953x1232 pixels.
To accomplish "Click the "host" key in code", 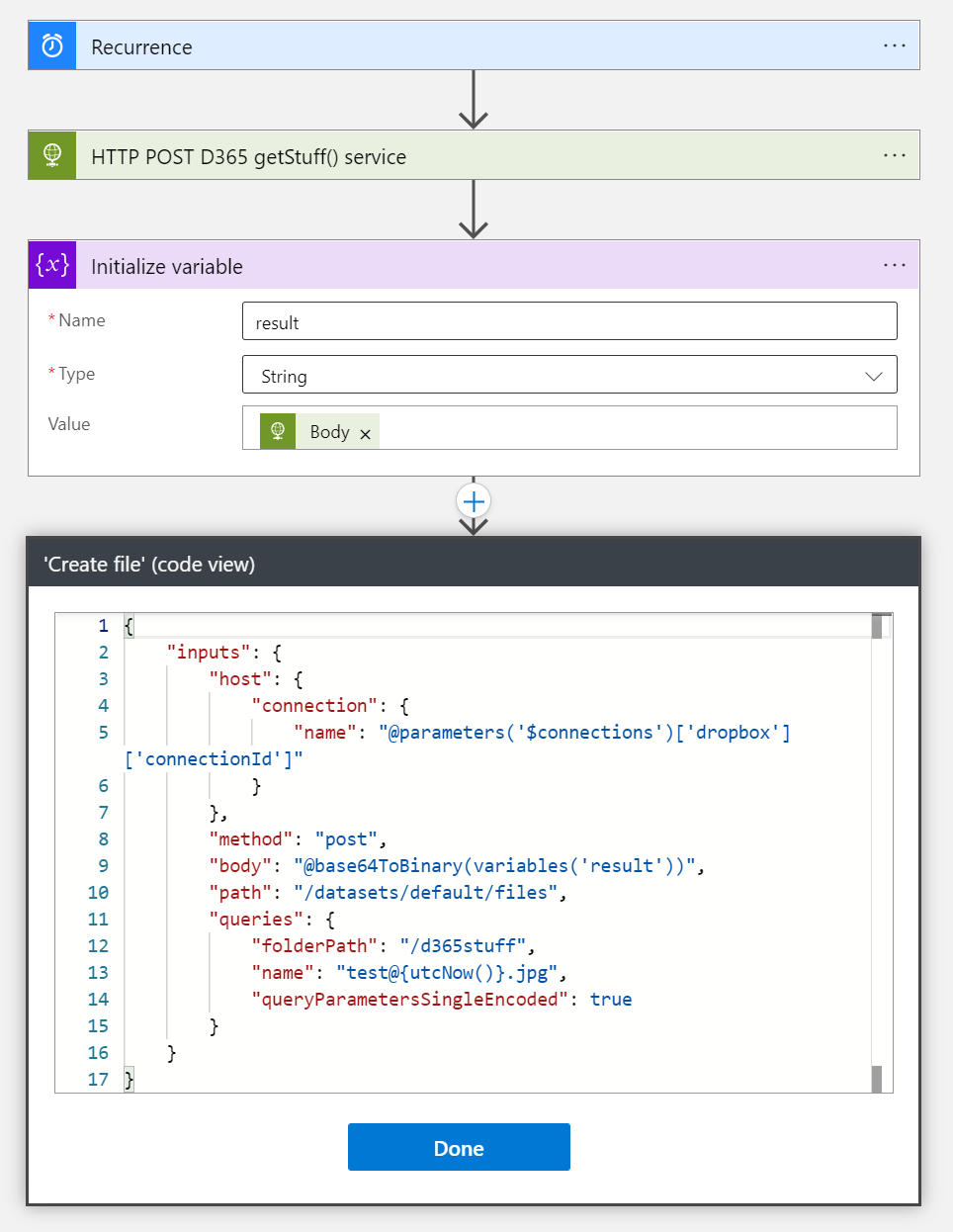I will (x=240, y=679).
